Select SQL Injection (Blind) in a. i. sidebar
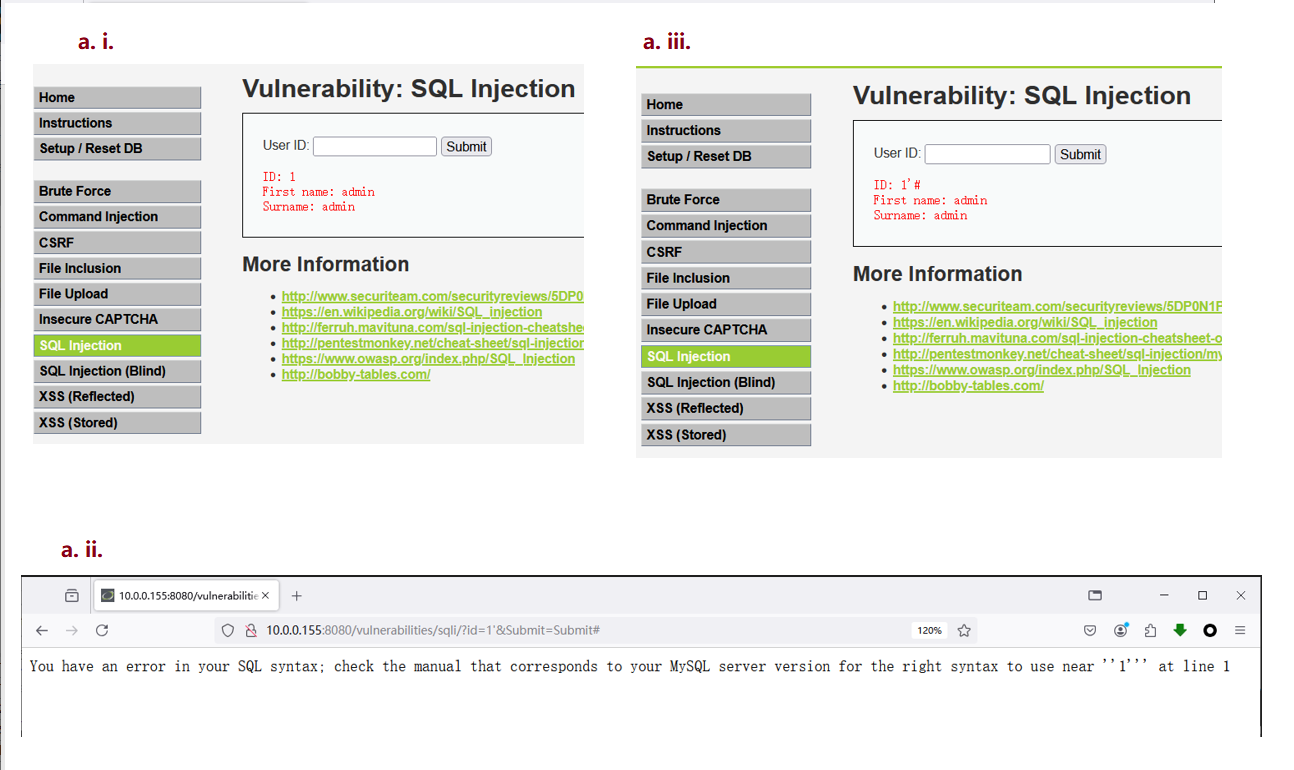 tap(117, 371)
